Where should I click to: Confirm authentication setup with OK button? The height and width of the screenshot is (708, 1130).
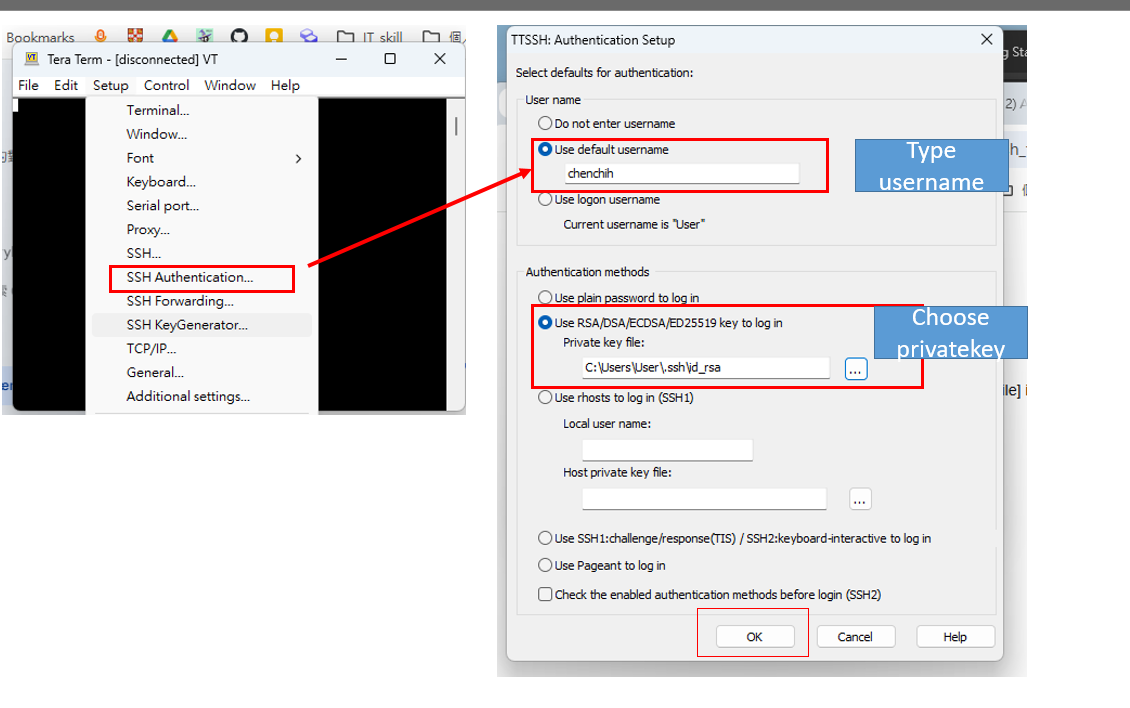(x=755, y=637)
